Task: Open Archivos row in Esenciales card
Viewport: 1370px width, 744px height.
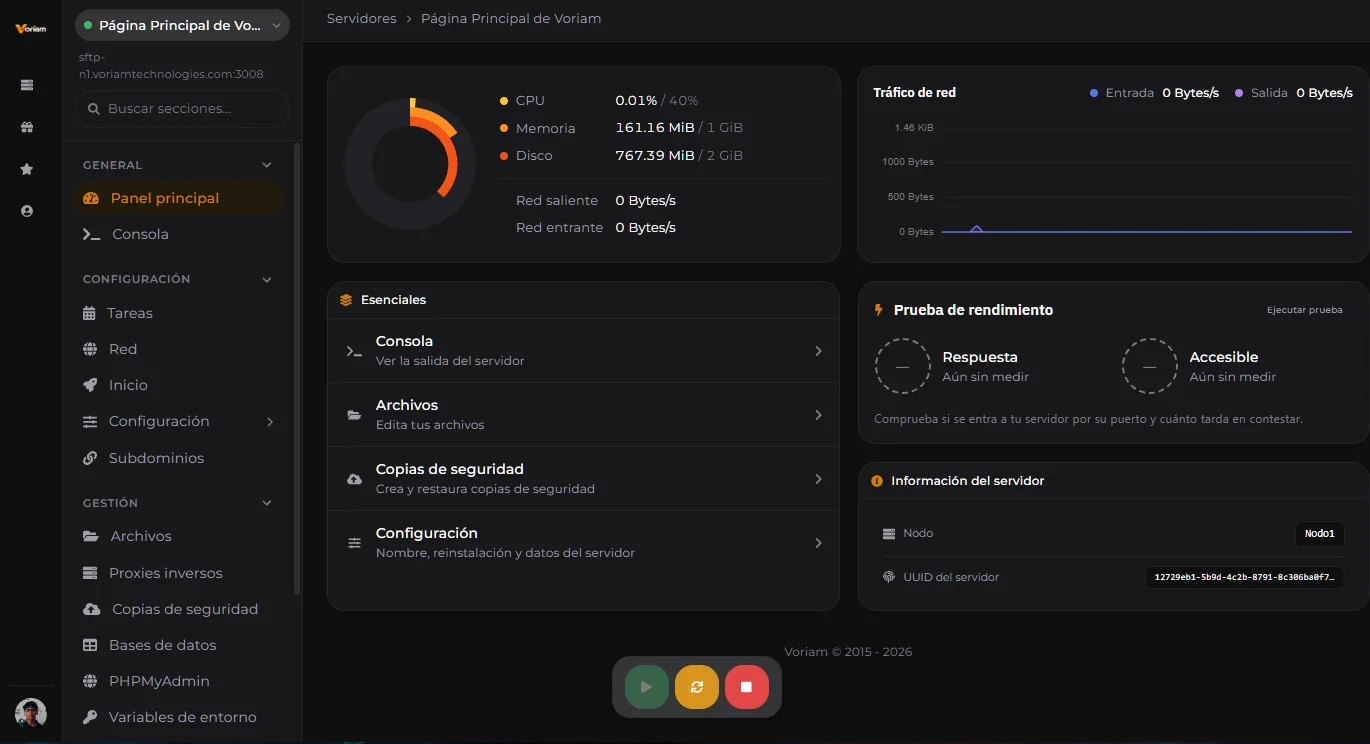Action: pos(583,415)
